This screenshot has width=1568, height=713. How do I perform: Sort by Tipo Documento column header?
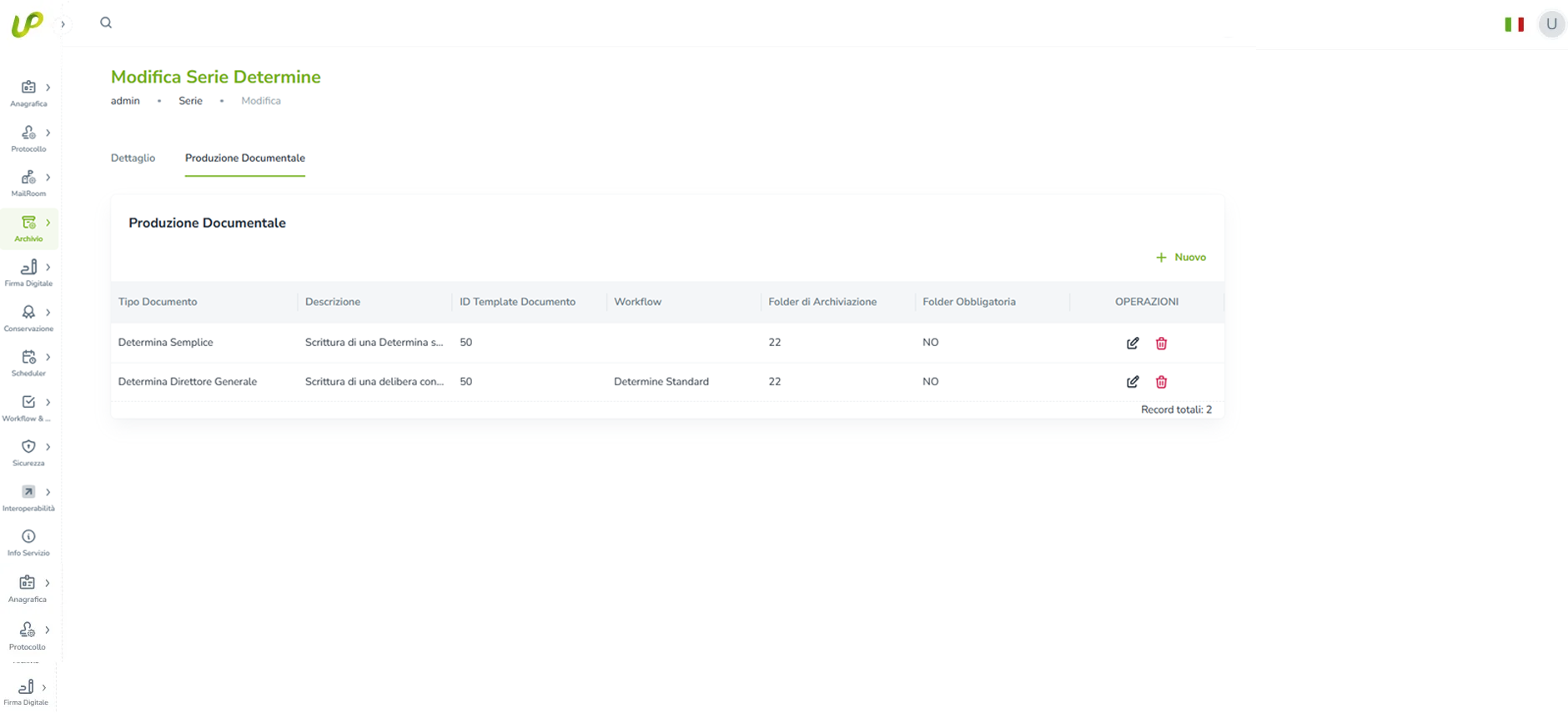(x=158, y=302)
